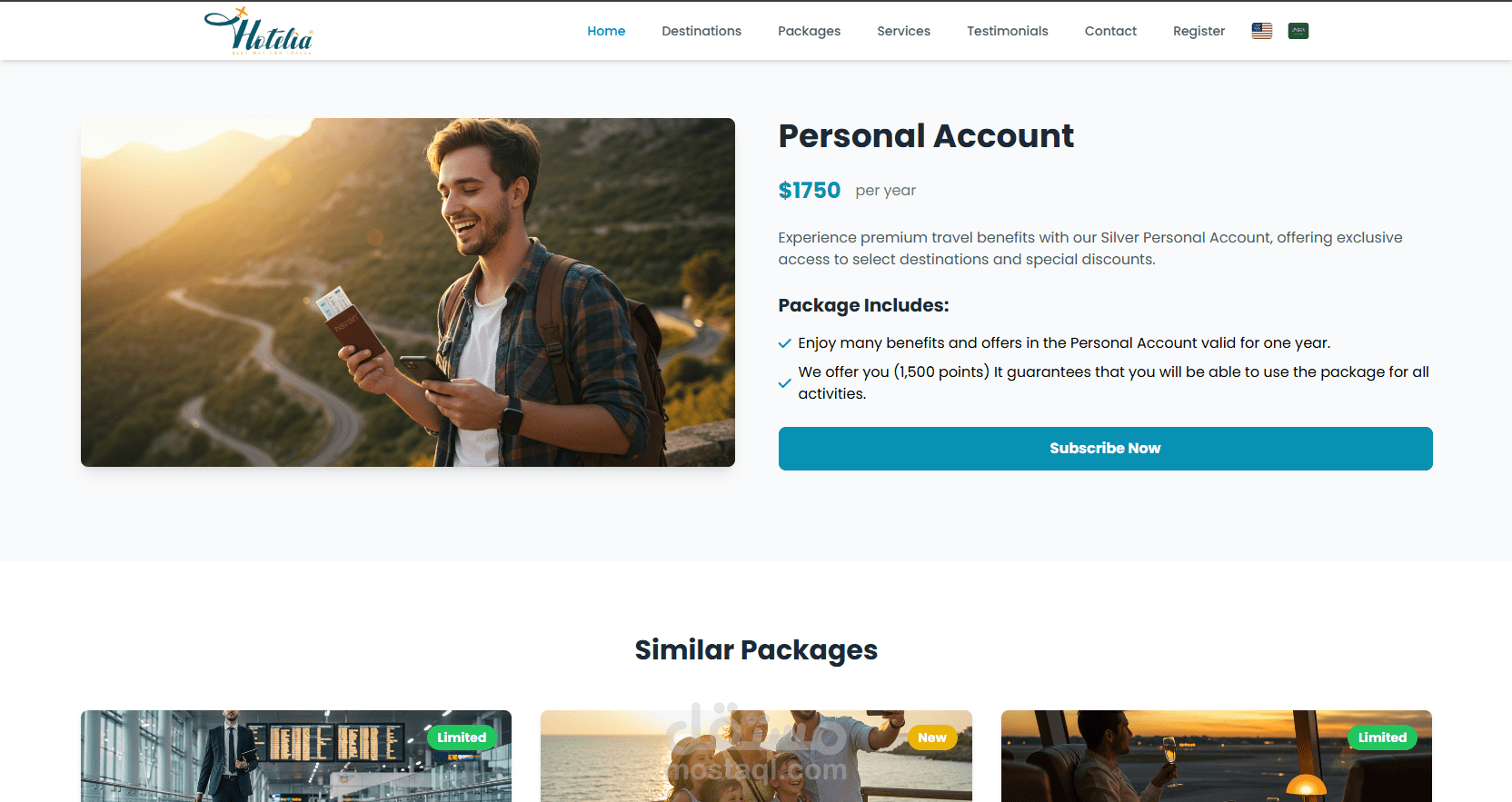Click the checkmark beside 1,500 points line

pos(784,383)
